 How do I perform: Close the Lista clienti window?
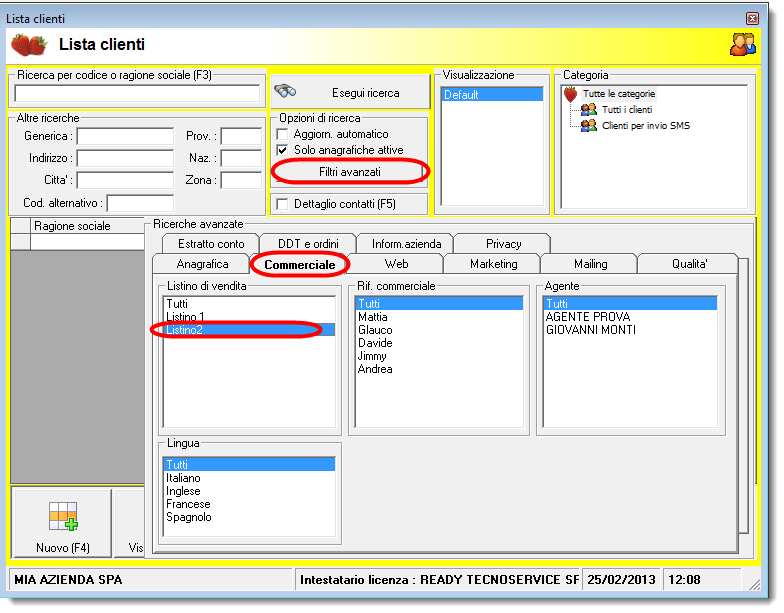point(752,18)
